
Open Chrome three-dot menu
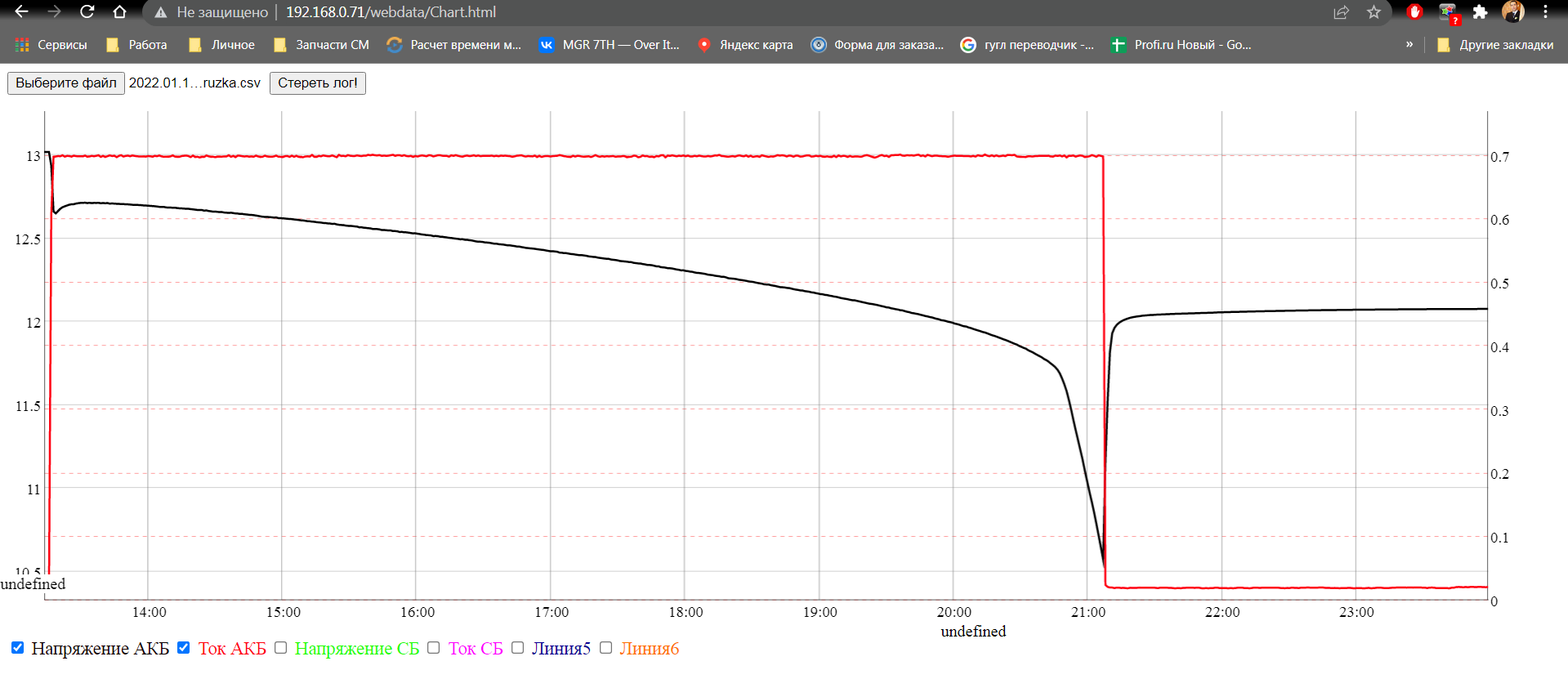pyautogui.click(x=1545, y=11)
